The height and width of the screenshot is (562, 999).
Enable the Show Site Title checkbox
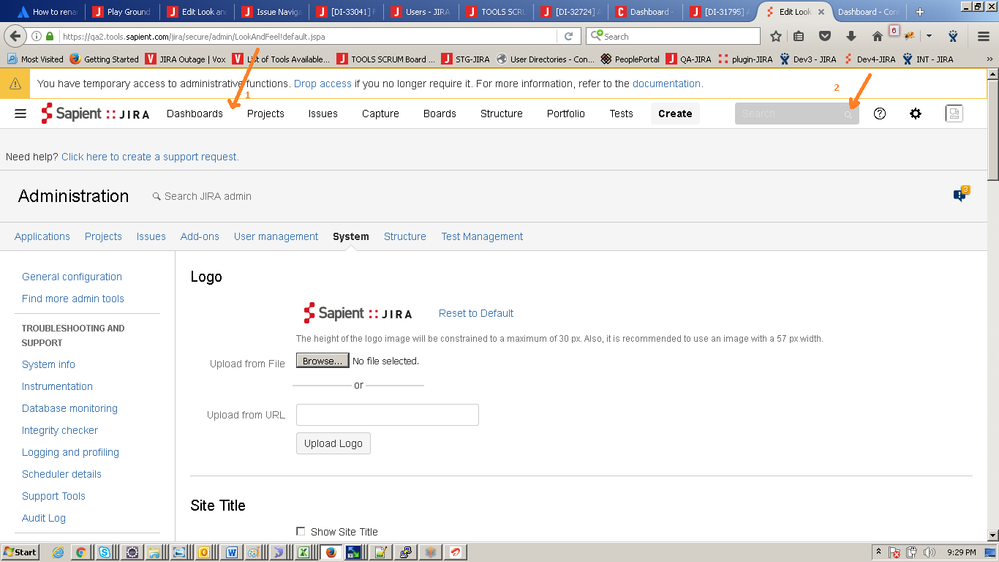[x=301, y=531]
